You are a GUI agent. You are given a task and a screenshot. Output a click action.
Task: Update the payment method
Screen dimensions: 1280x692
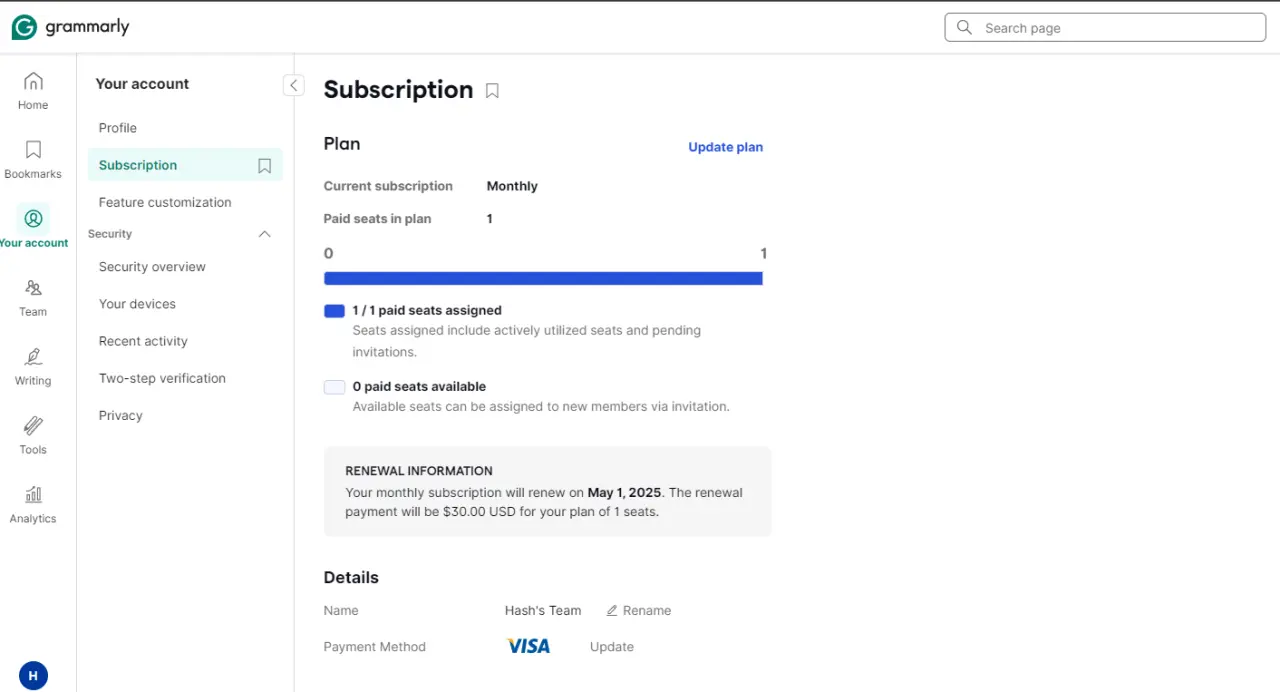coord(612,647)
